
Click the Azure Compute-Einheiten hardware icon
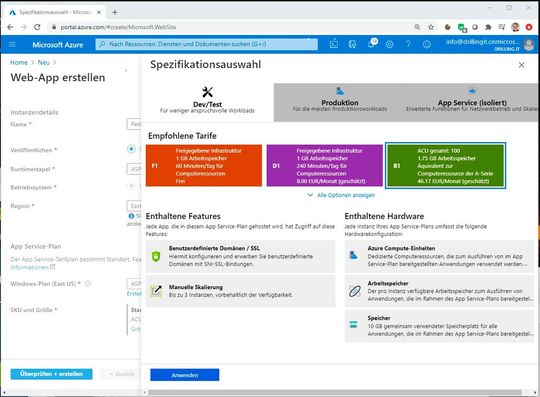(354, 255)
